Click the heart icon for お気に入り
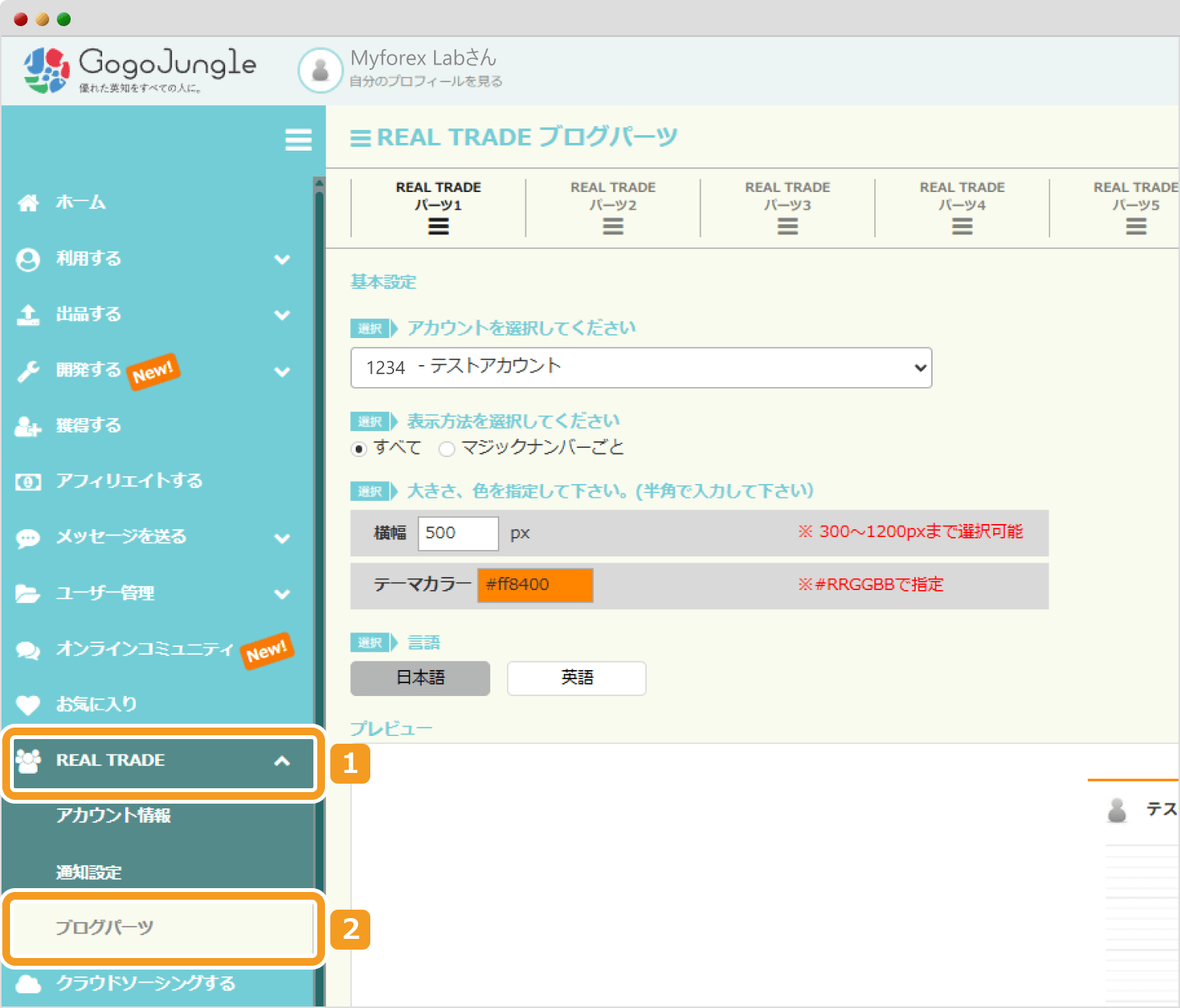 28,705
